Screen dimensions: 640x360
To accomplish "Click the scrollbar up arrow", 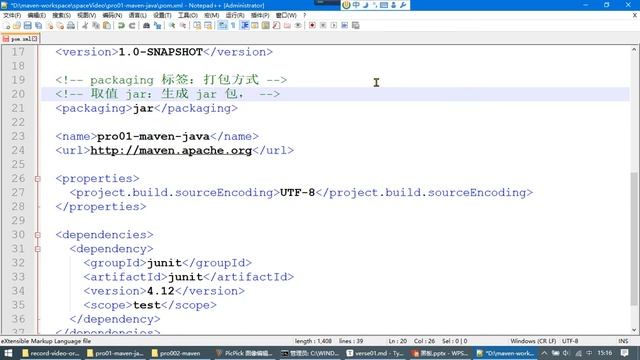I will coord(633,50).
